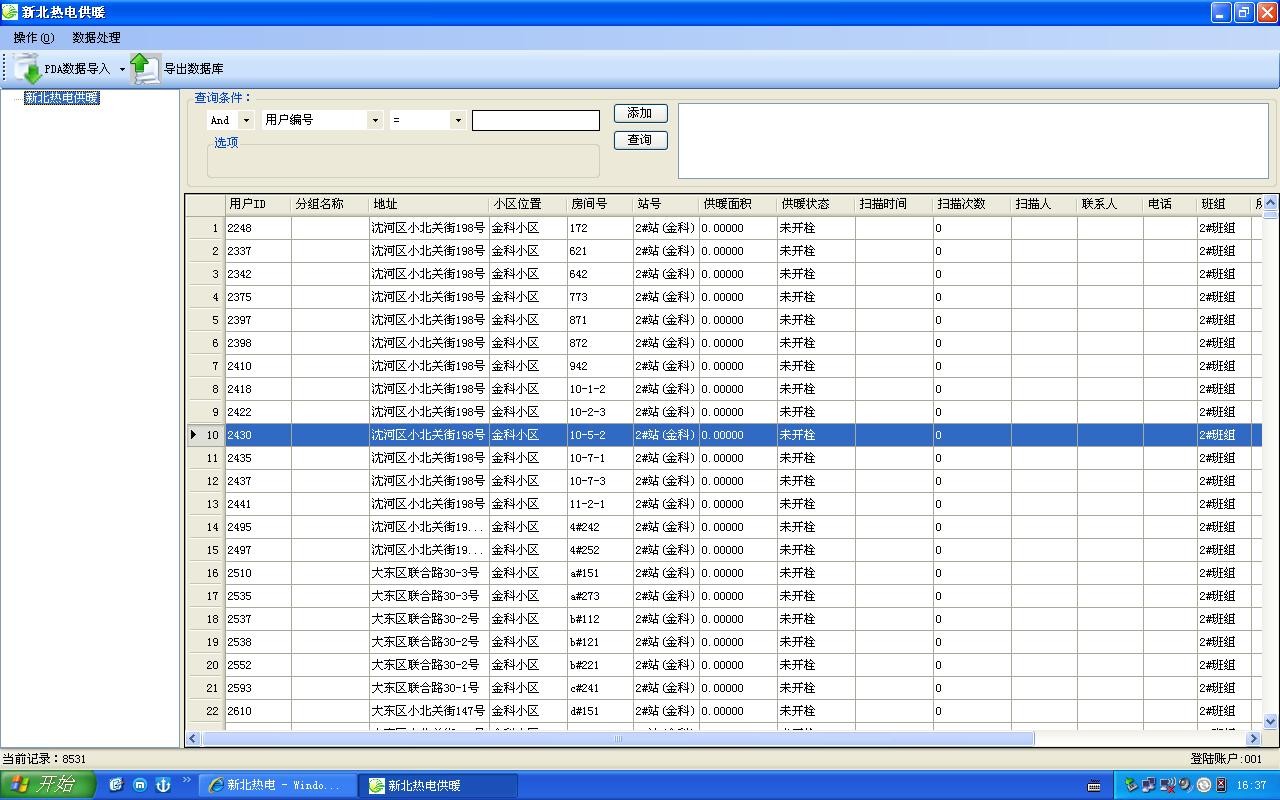Click the 供暖状态 column header
This screenshot has height=800, width=1280.
coord(805,204)
